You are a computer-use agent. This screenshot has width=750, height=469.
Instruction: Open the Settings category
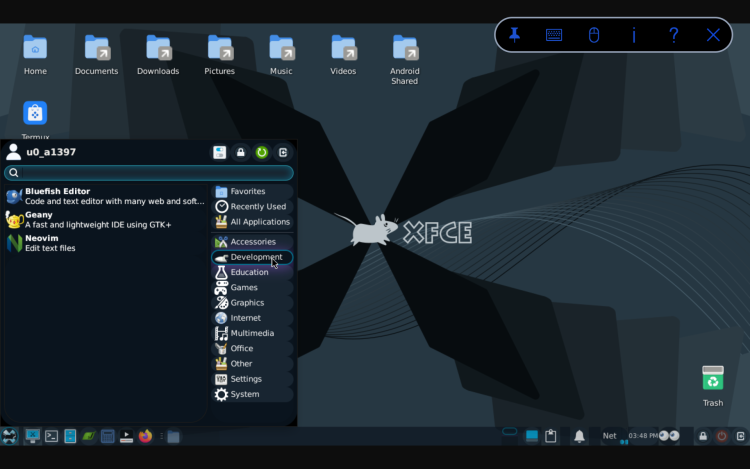[x=252, y=379]
